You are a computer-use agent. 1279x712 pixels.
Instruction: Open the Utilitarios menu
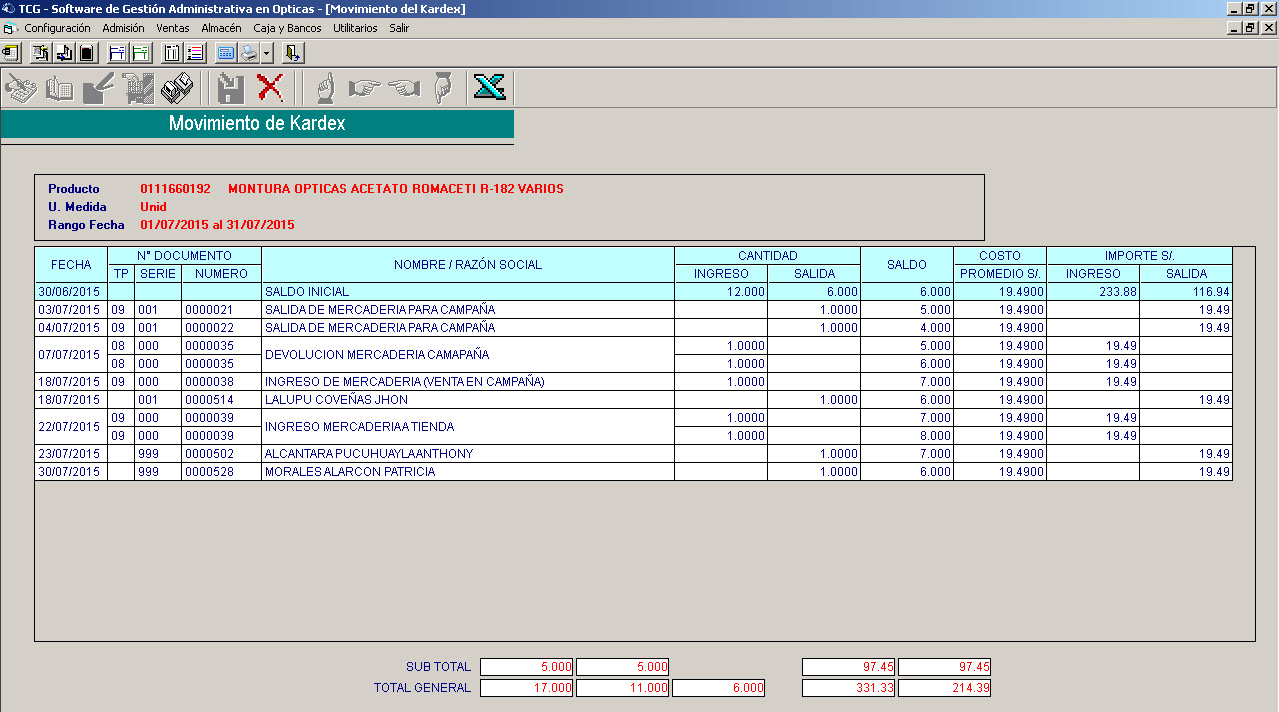point(355,28)
